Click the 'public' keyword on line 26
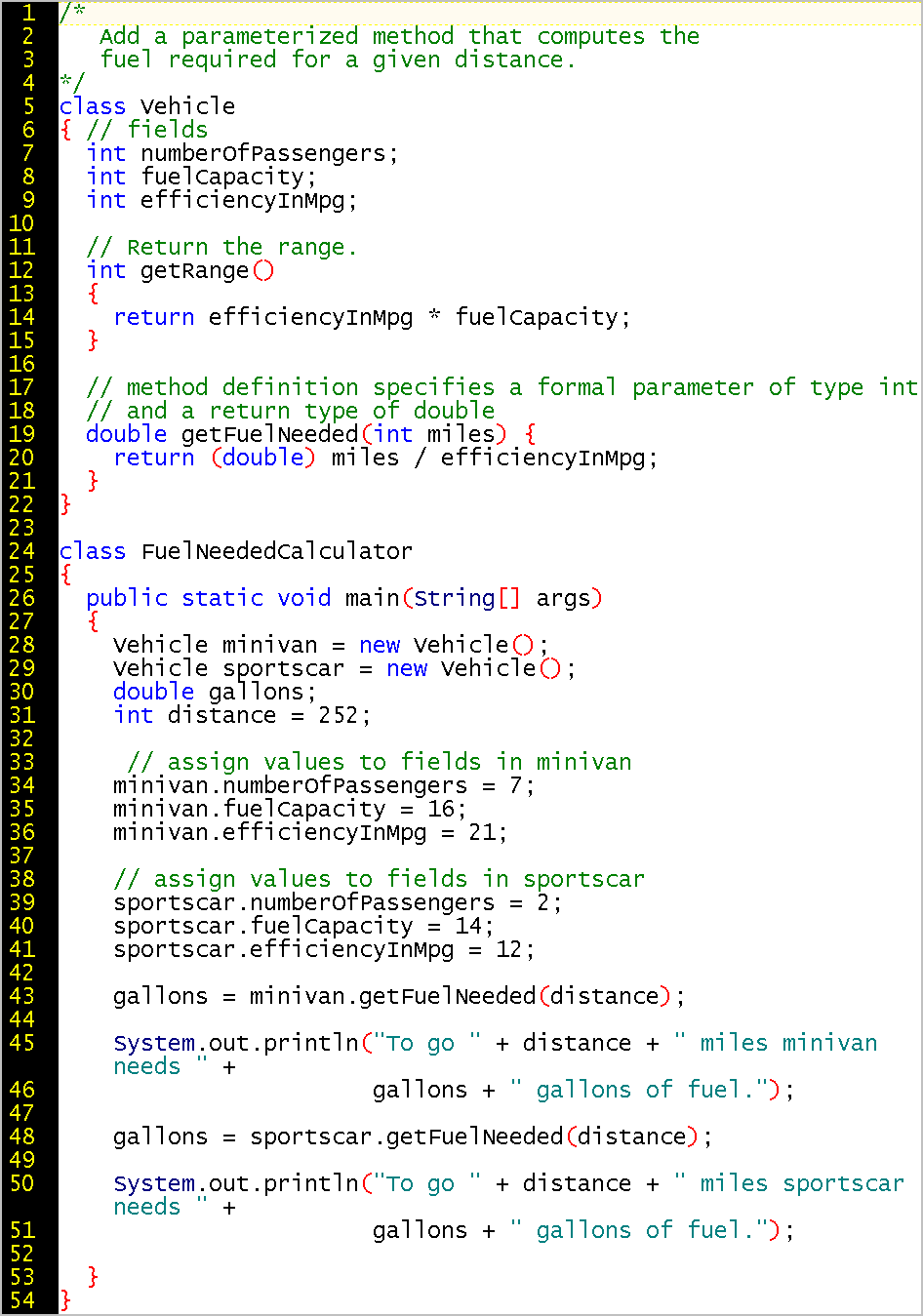Screen dimensions: 923x1316 pyautogui.click(x=127, y=598)
